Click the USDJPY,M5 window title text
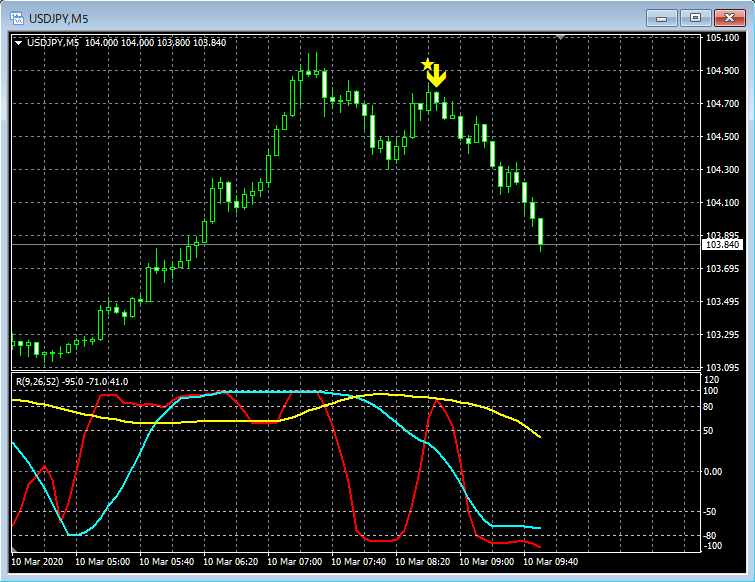The image size is (755, 582). pyautogui.click(x=58, y=19)
